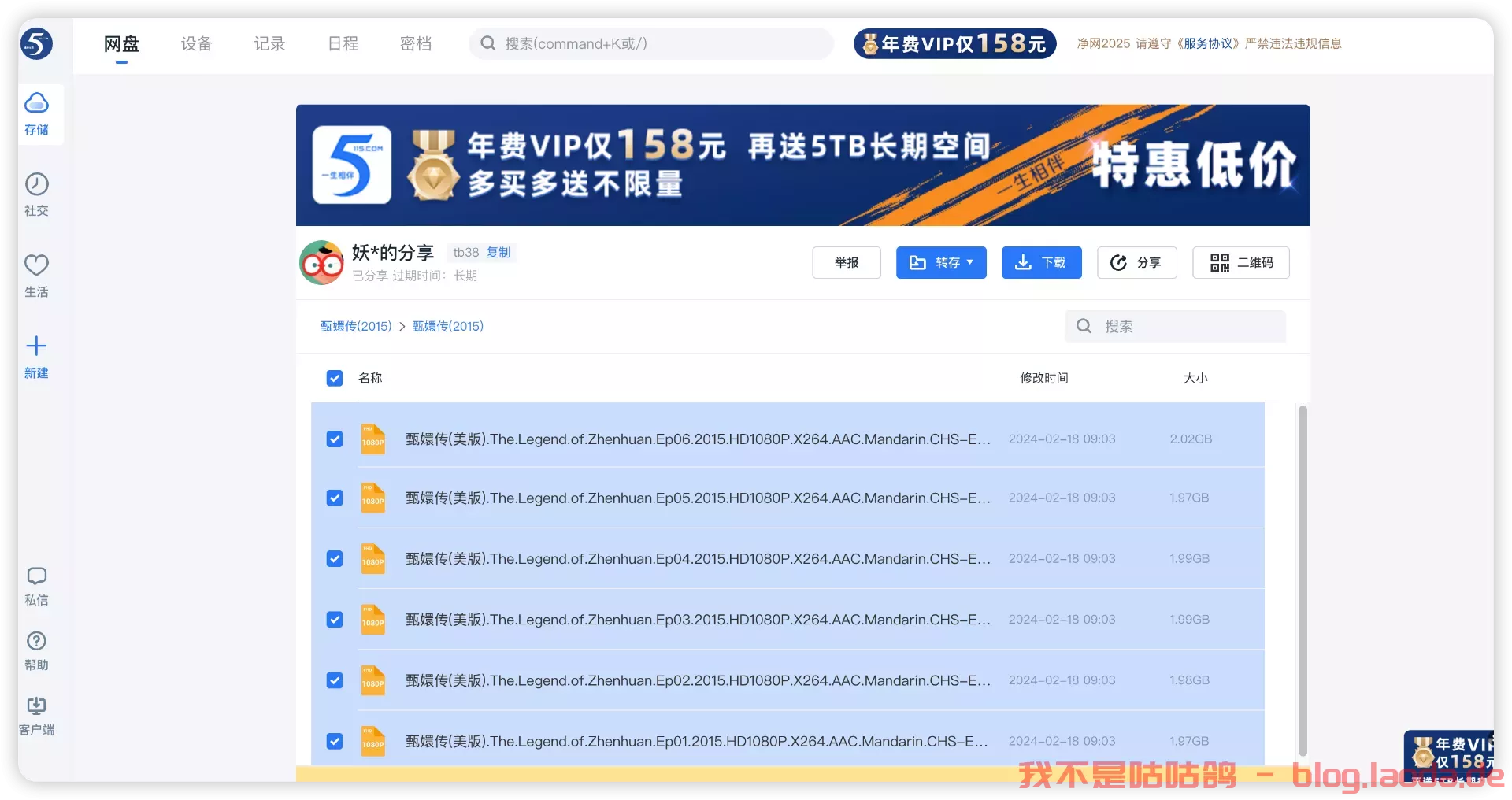
Task: Click the 2.02GB size value
Action: (x=1191, y=439)
